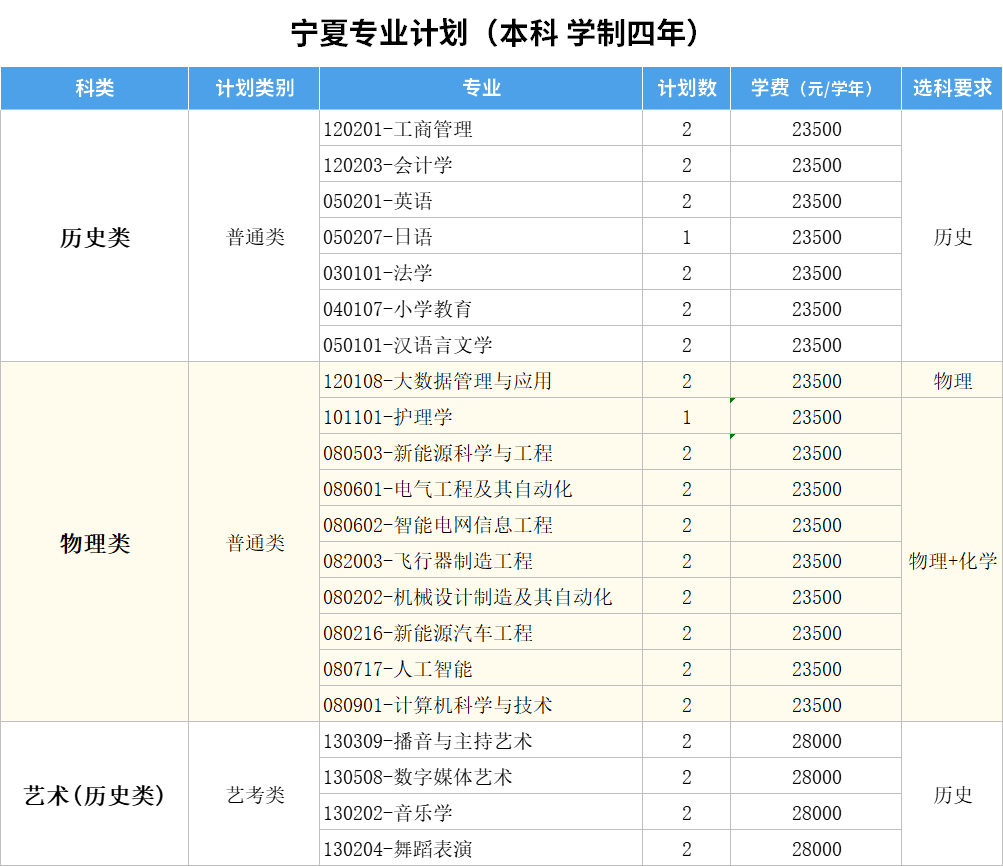
Task: Select the 计划数 column header
Action: [686, 88]
